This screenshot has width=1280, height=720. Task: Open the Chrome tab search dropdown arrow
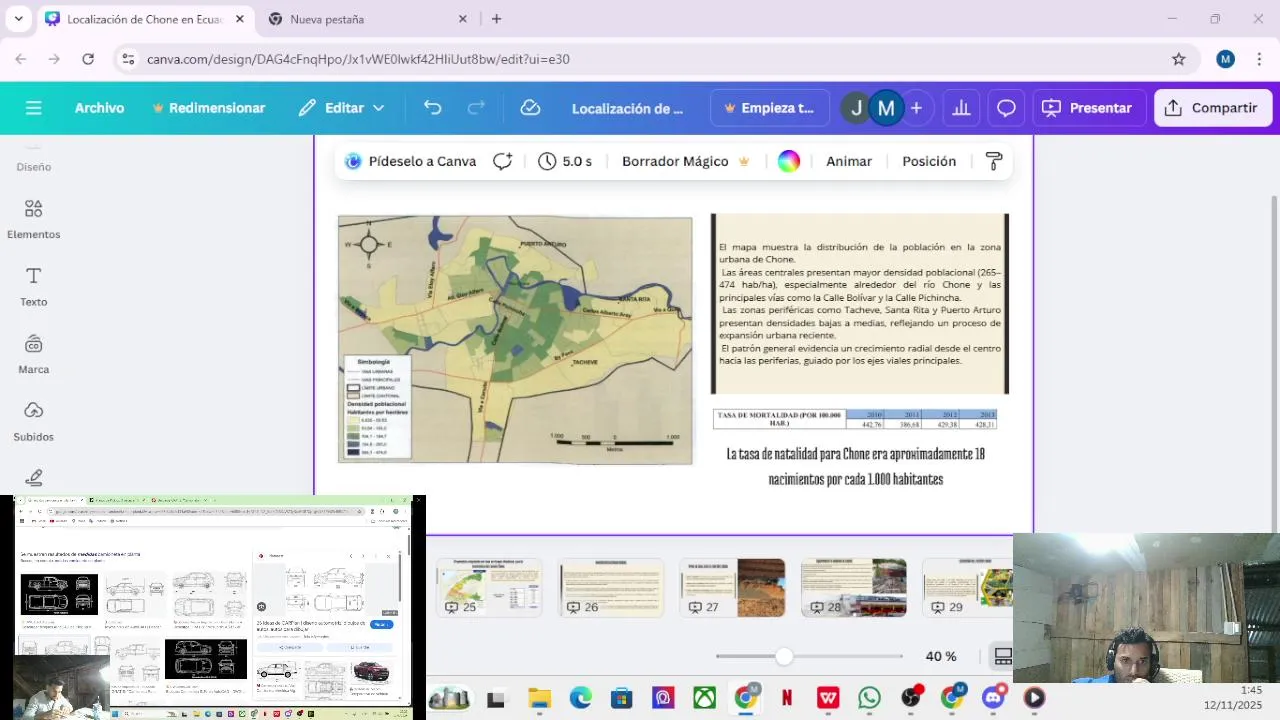pos(18,19)
